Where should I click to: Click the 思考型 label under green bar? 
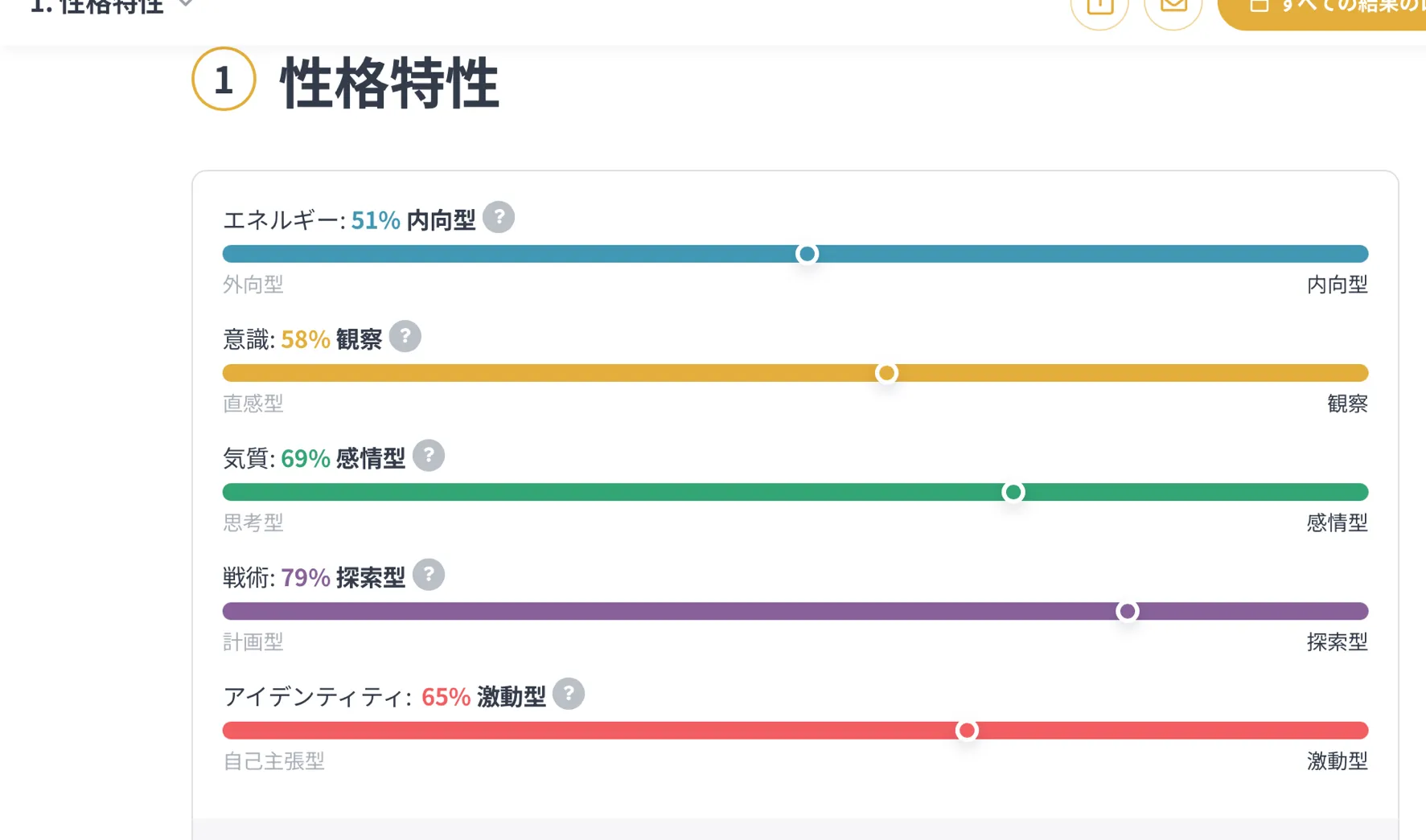[x=253, y=523]
